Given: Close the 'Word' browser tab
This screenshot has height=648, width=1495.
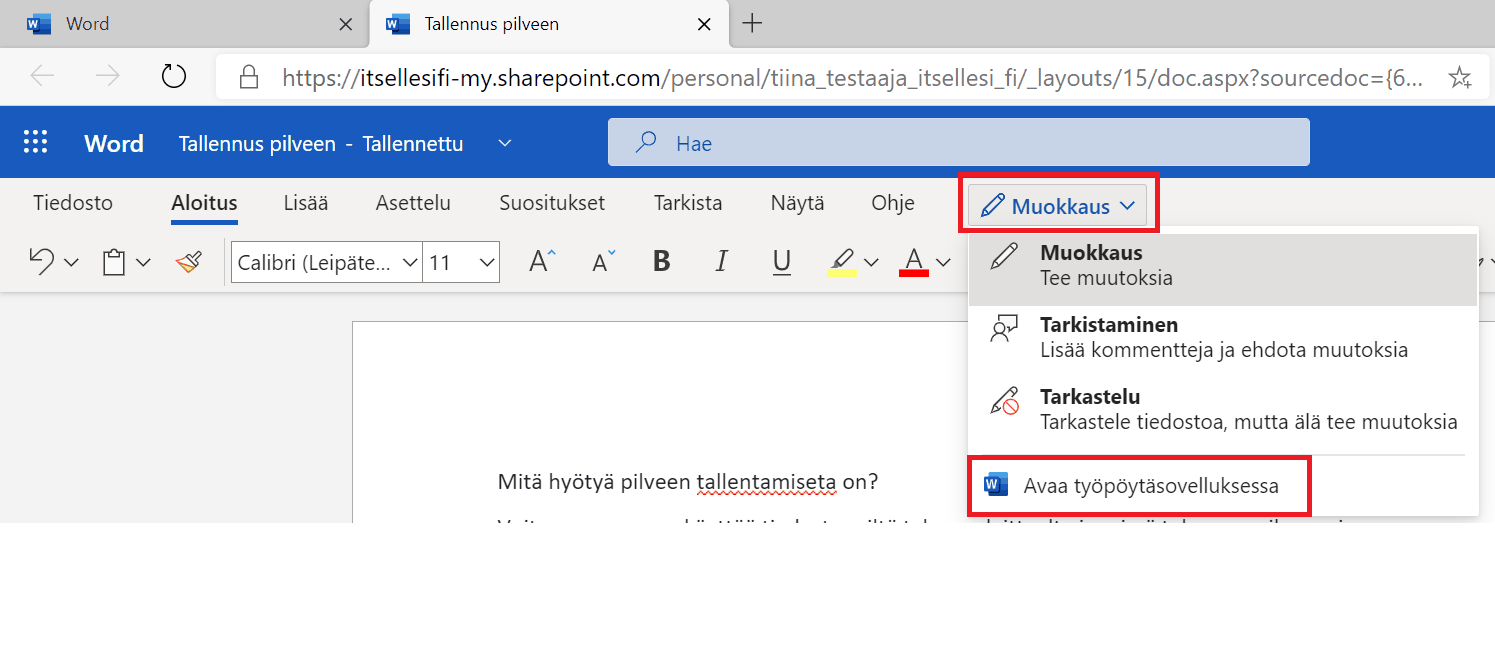Looking at the screenshot, I should click(x=345, y=23).
